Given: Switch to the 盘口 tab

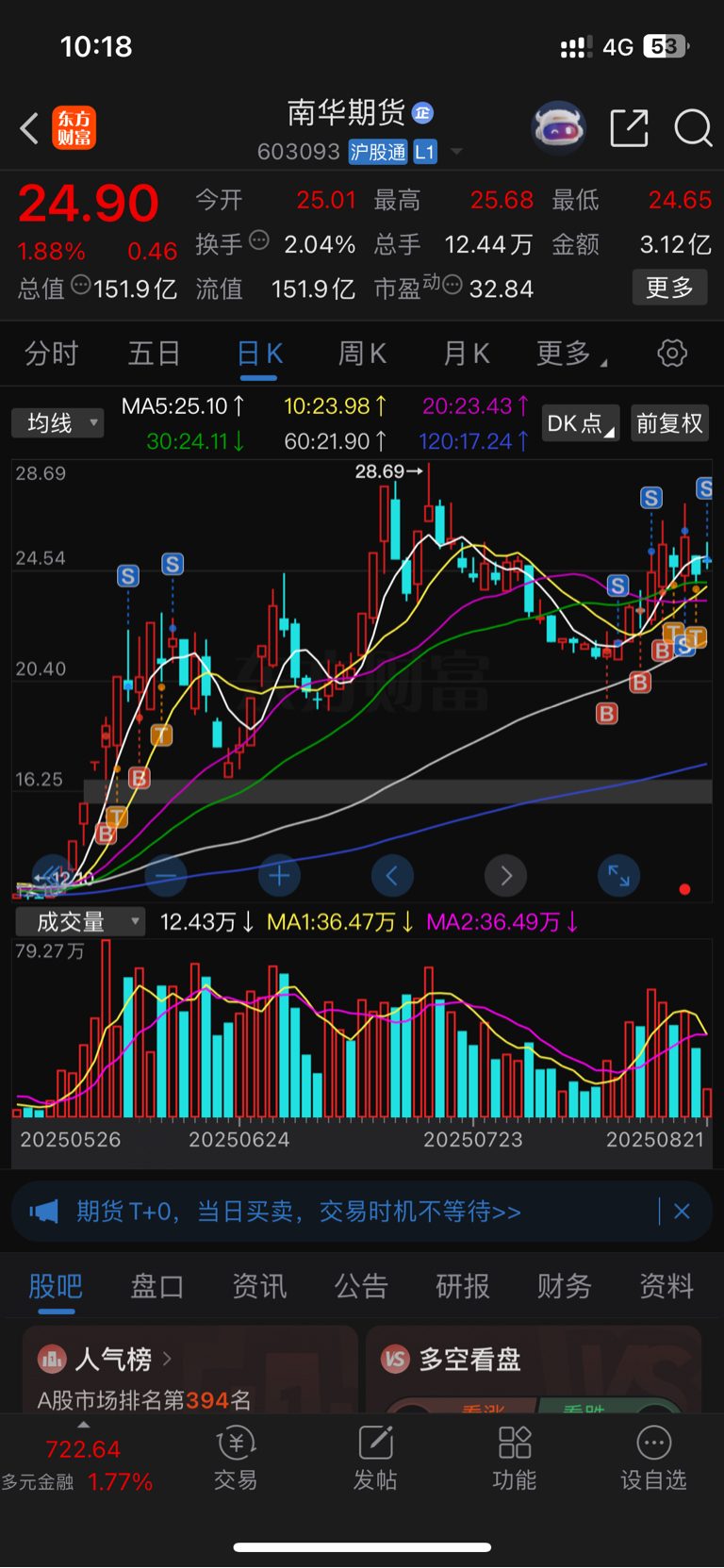Looking at the screenshot, I should coord(157,1286).
